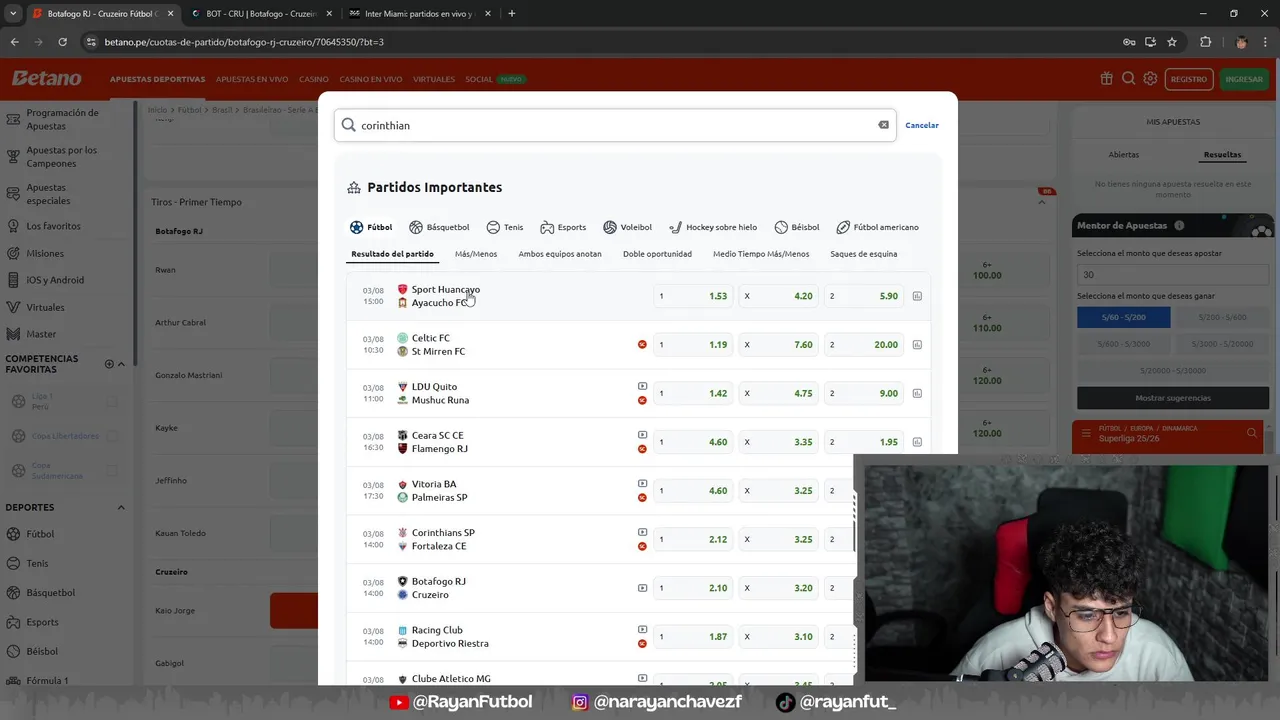Open stats icon for Celtic FC match

pos(917,345)
